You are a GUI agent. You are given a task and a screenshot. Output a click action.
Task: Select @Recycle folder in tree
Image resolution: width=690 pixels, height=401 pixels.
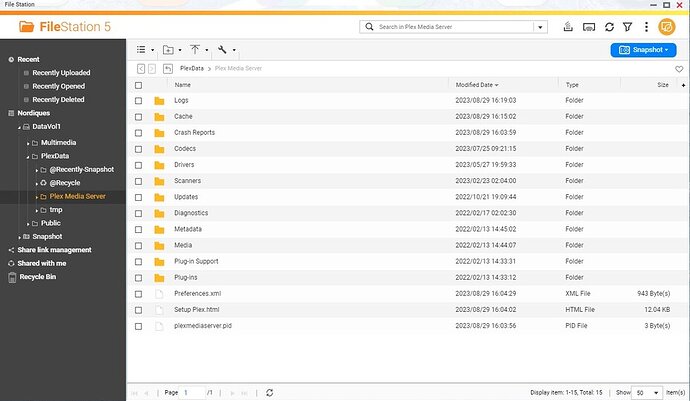(x=65, y=183)
